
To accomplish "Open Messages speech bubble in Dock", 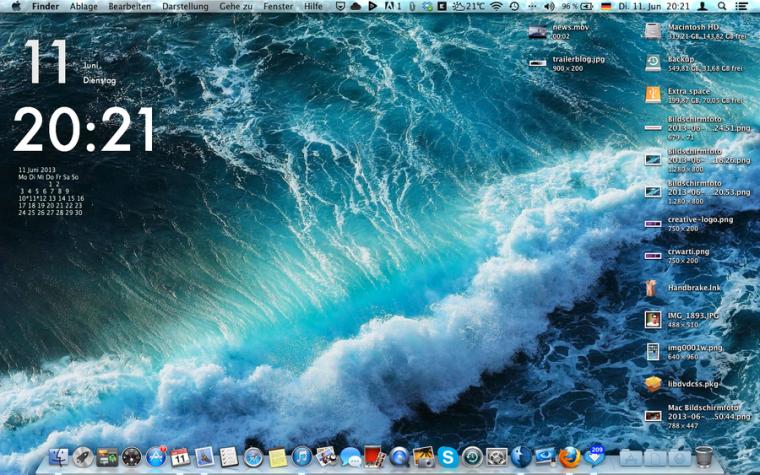I will coord(350,457).
